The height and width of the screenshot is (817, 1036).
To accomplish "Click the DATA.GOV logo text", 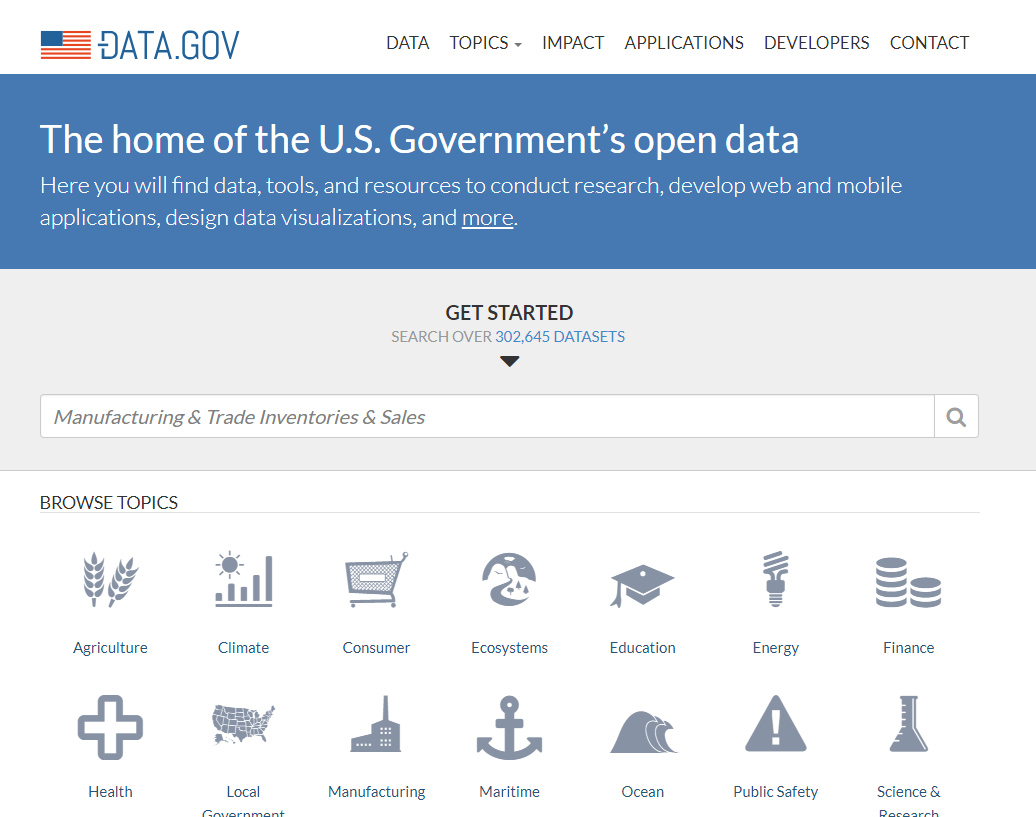I will point(169,45).
